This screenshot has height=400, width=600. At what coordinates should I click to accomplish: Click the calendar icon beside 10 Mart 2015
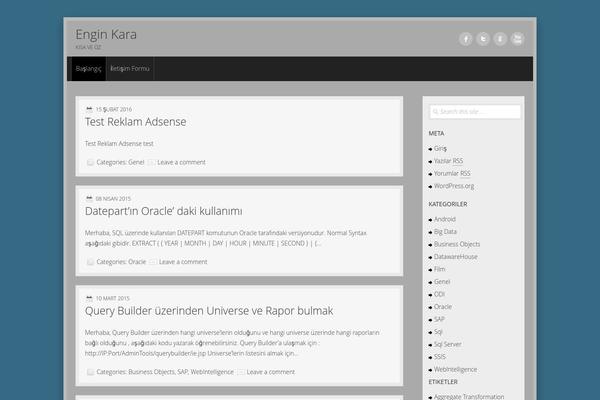tap(89, 298)
